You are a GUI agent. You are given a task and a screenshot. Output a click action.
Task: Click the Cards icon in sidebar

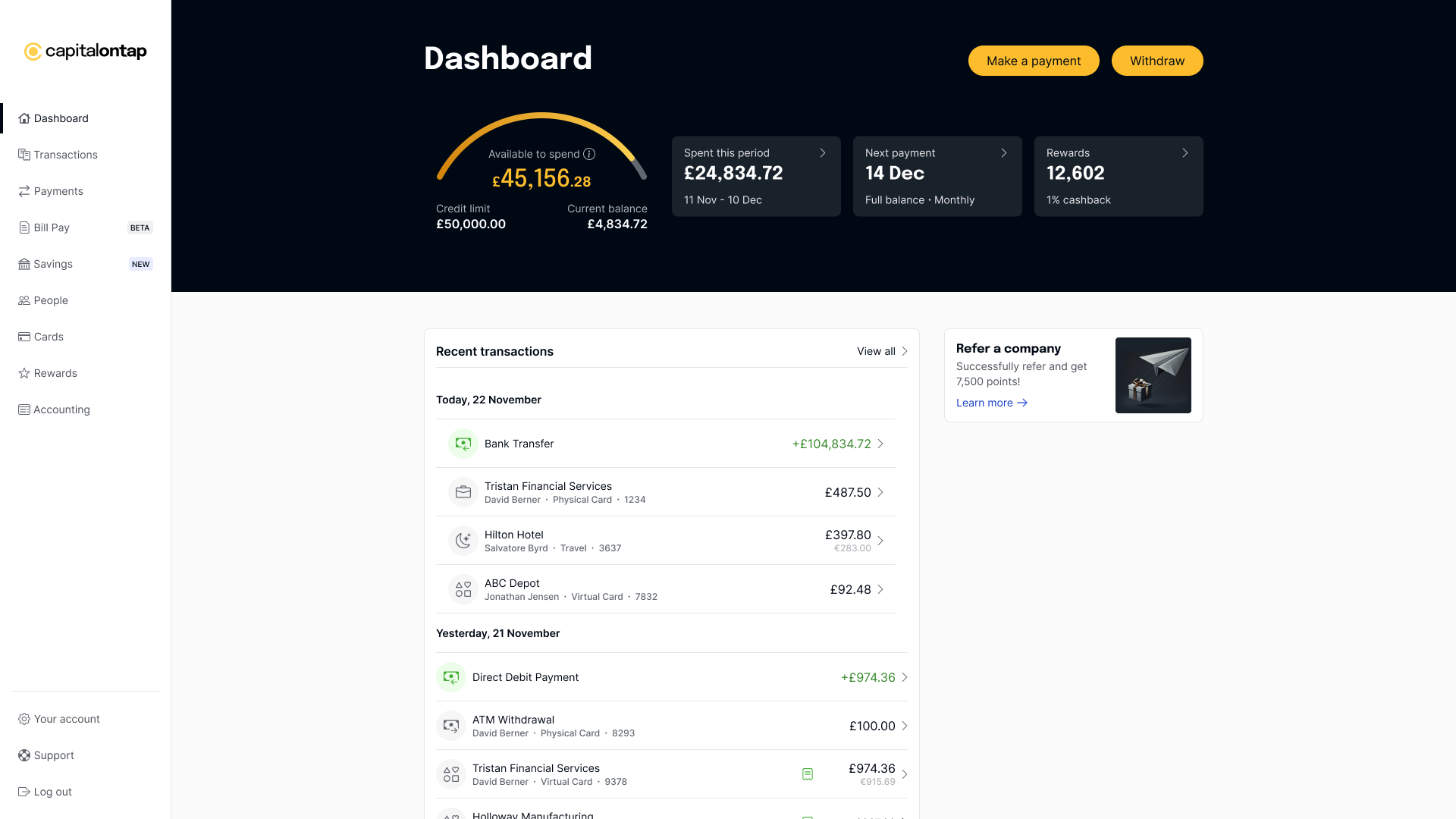[x=24, y=337]
